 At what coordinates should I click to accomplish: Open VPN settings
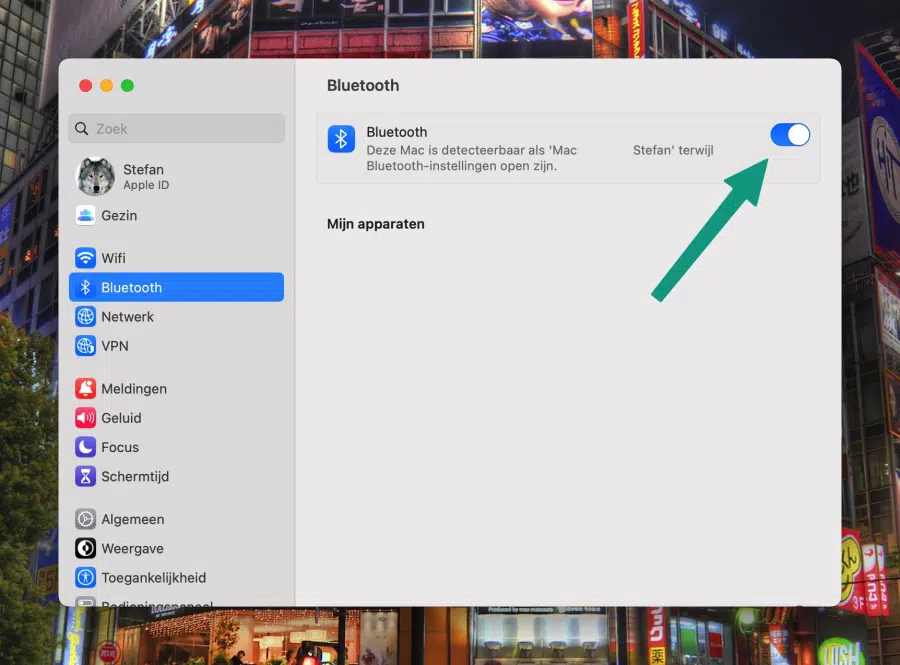tap(176, 345)
